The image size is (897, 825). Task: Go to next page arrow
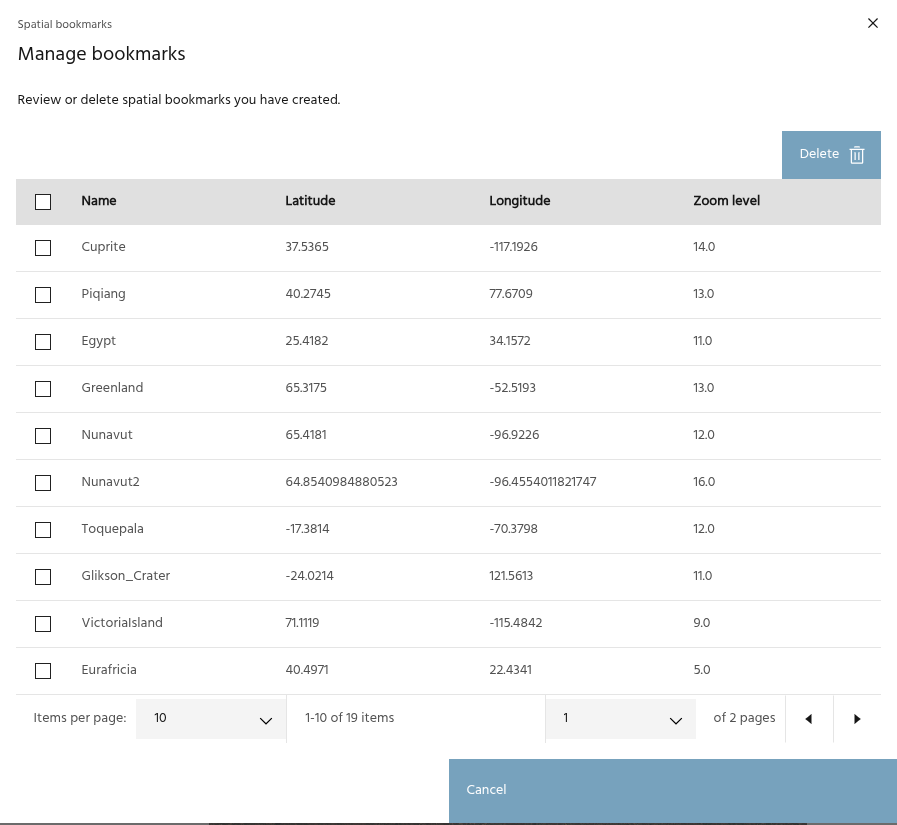(x=857, y=719)
